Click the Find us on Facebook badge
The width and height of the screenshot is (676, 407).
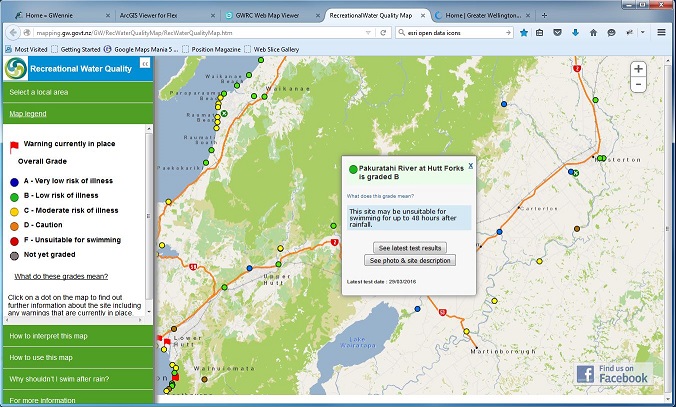click(612, 374)
